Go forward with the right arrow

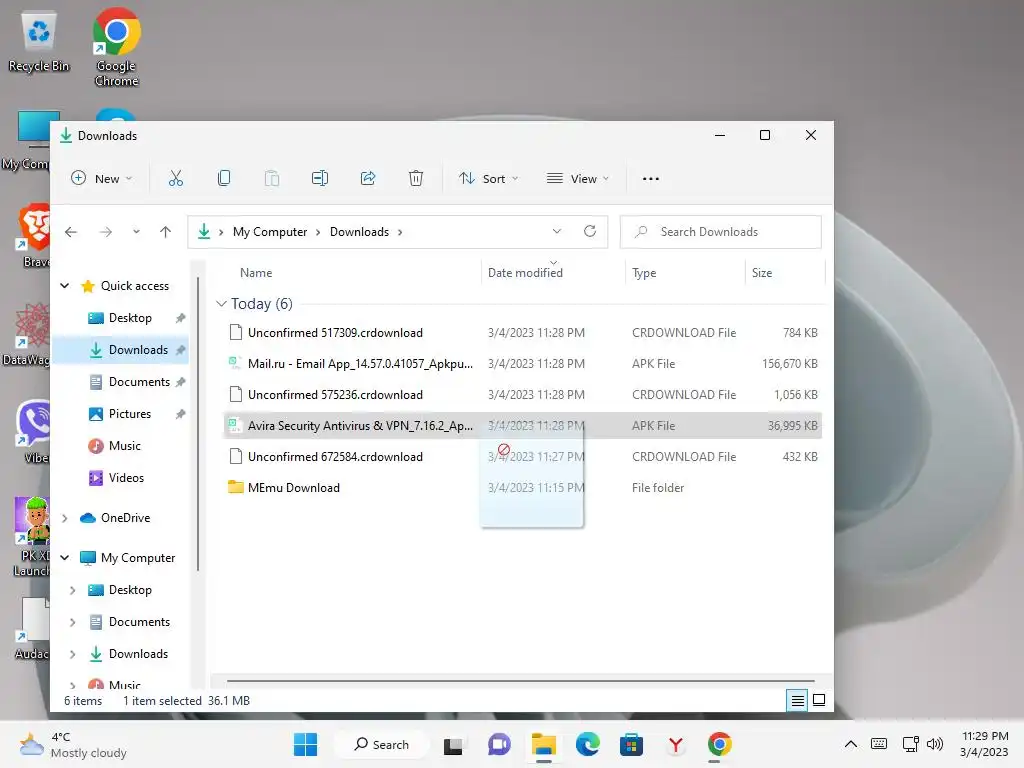(x=106, y=232)
